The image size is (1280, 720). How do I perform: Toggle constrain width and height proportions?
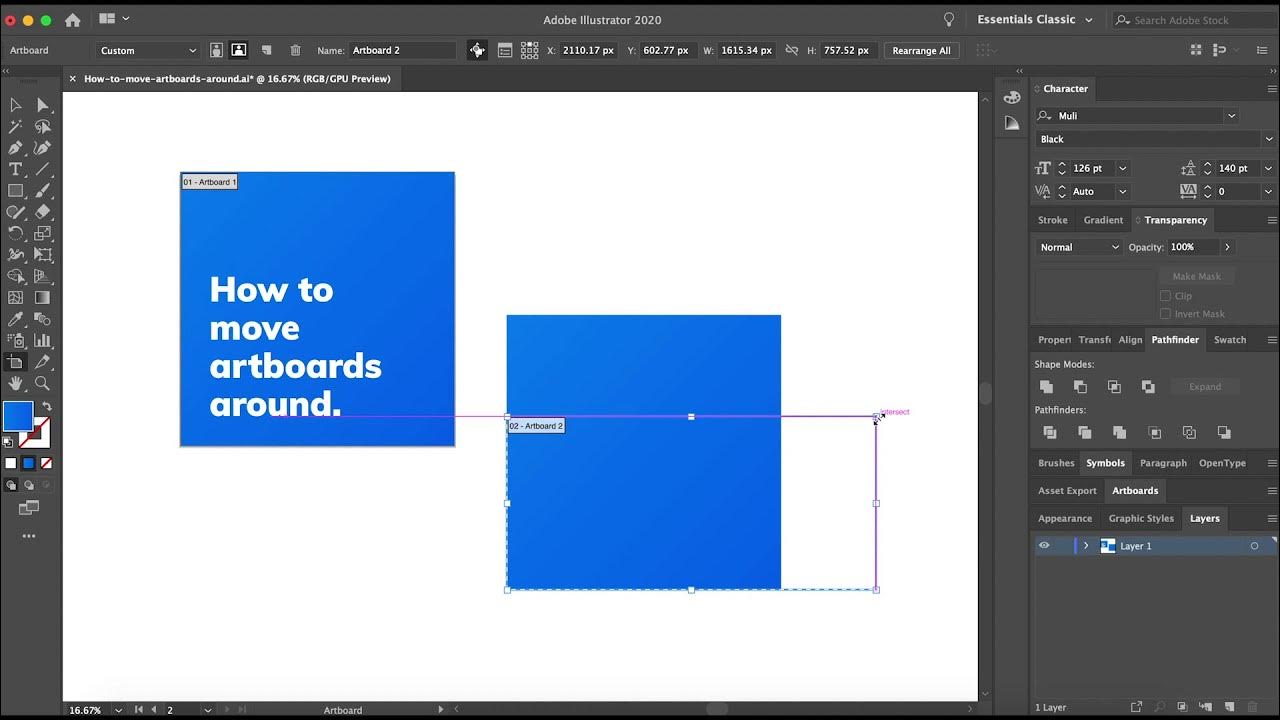[x=792, y=50]
